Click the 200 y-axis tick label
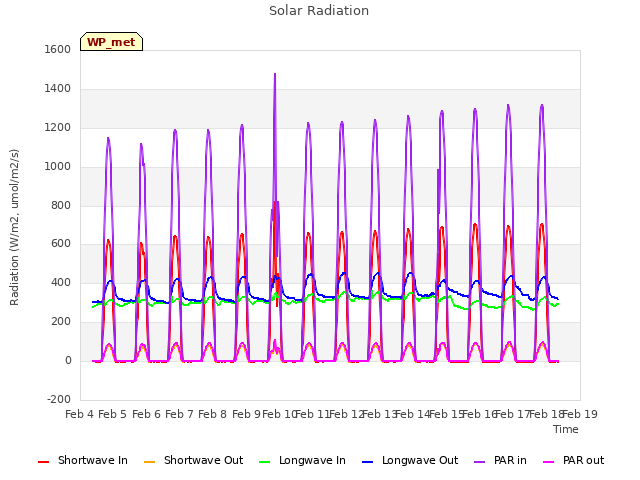640x480 pixels. click(61, 322)
